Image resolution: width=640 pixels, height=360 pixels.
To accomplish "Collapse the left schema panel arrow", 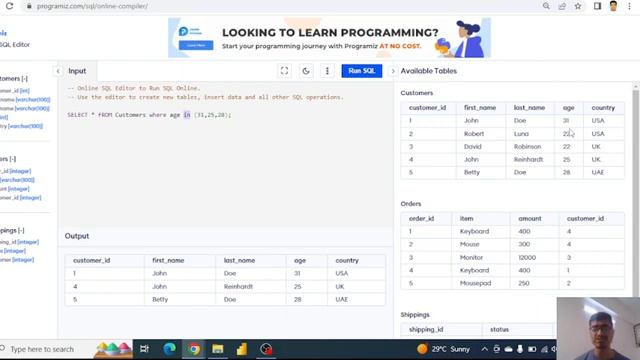I will tap(58, 71).
